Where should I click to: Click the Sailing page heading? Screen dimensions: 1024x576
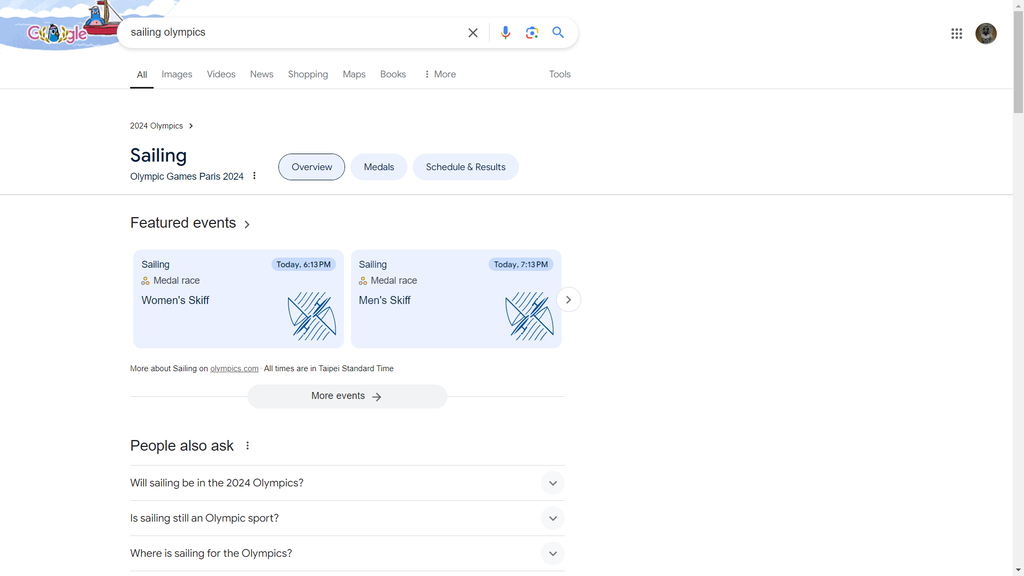point(158,155)
